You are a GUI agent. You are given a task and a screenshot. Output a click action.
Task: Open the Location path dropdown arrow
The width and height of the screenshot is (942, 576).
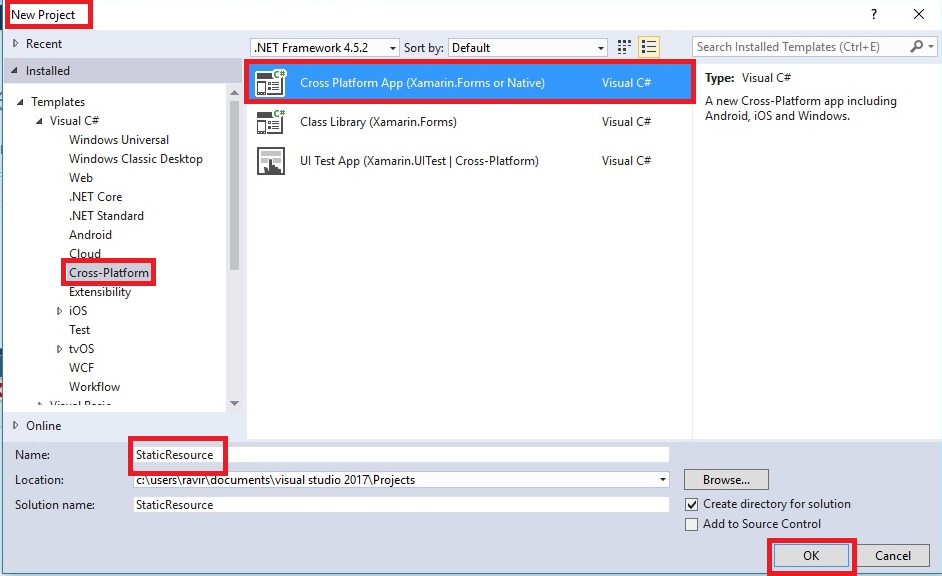click(663, 480)
